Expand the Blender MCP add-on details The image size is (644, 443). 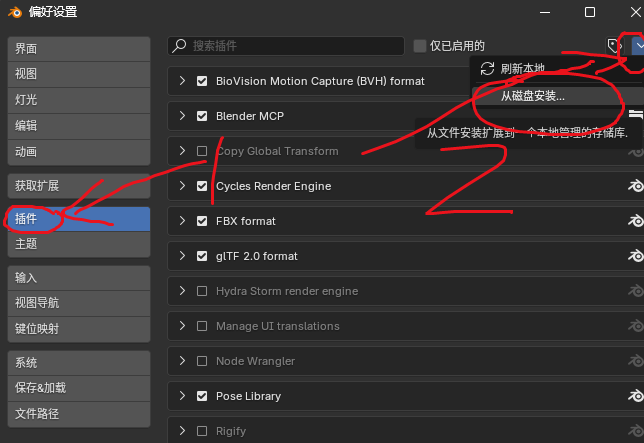tap(182, 116)
